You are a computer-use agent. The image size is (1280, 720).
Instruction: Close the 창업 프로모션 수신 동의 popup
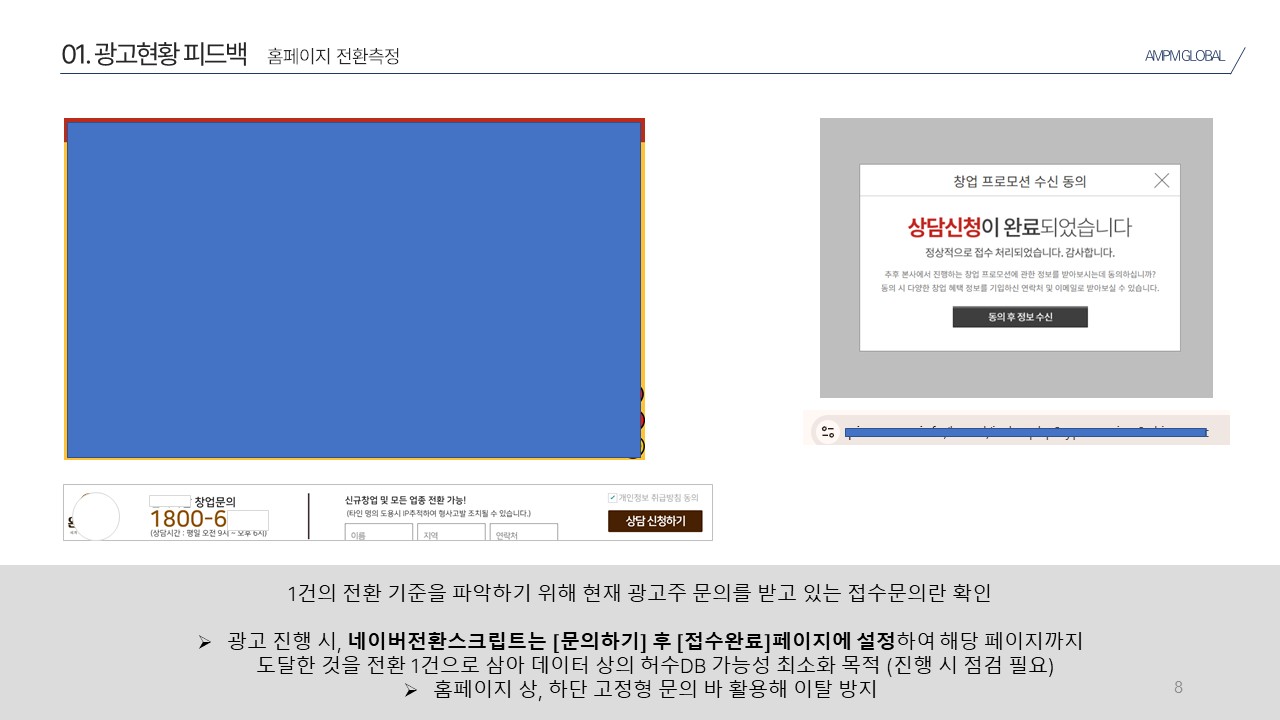click(1161, 181)
